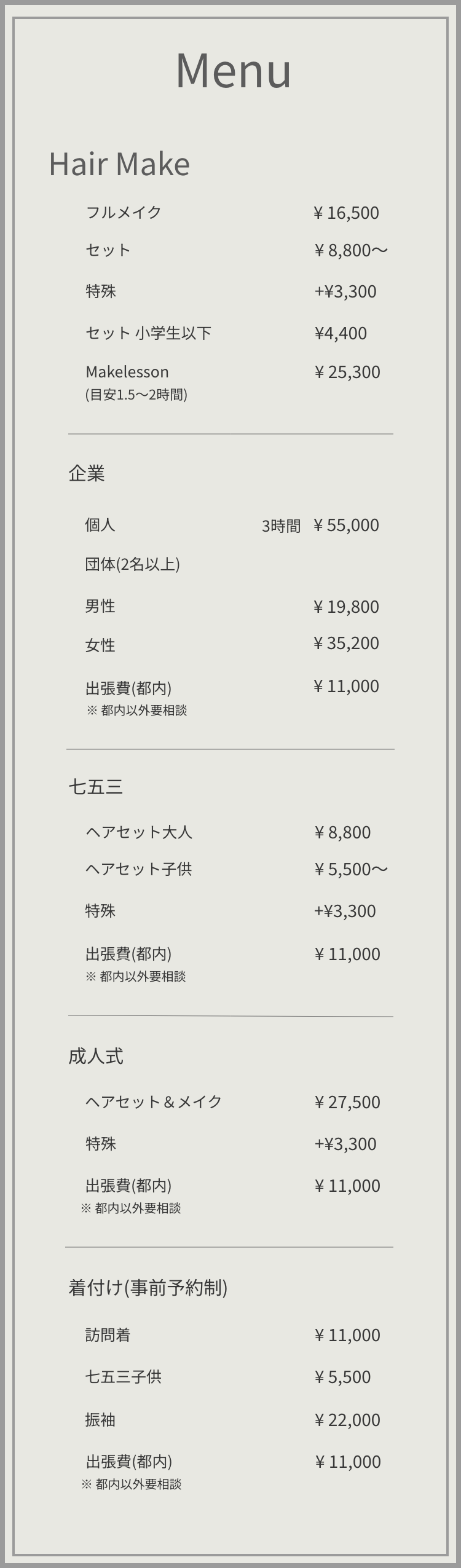Screen dimensions: 461x1568
Task: Select the 個人 plan row
Action: (100, 525)
